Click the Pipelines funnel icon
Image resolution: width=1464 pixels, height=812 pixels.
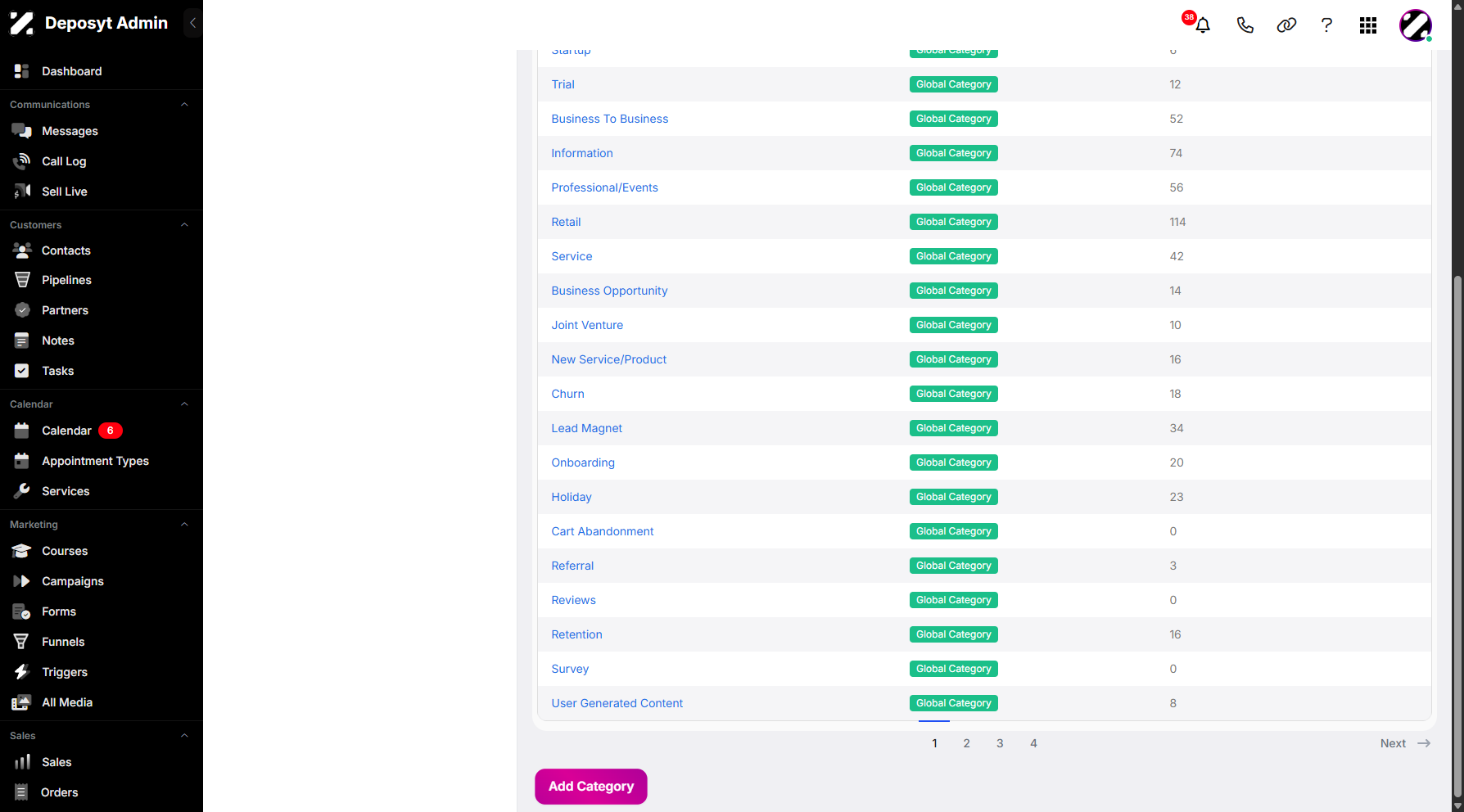tap(22, 280)
